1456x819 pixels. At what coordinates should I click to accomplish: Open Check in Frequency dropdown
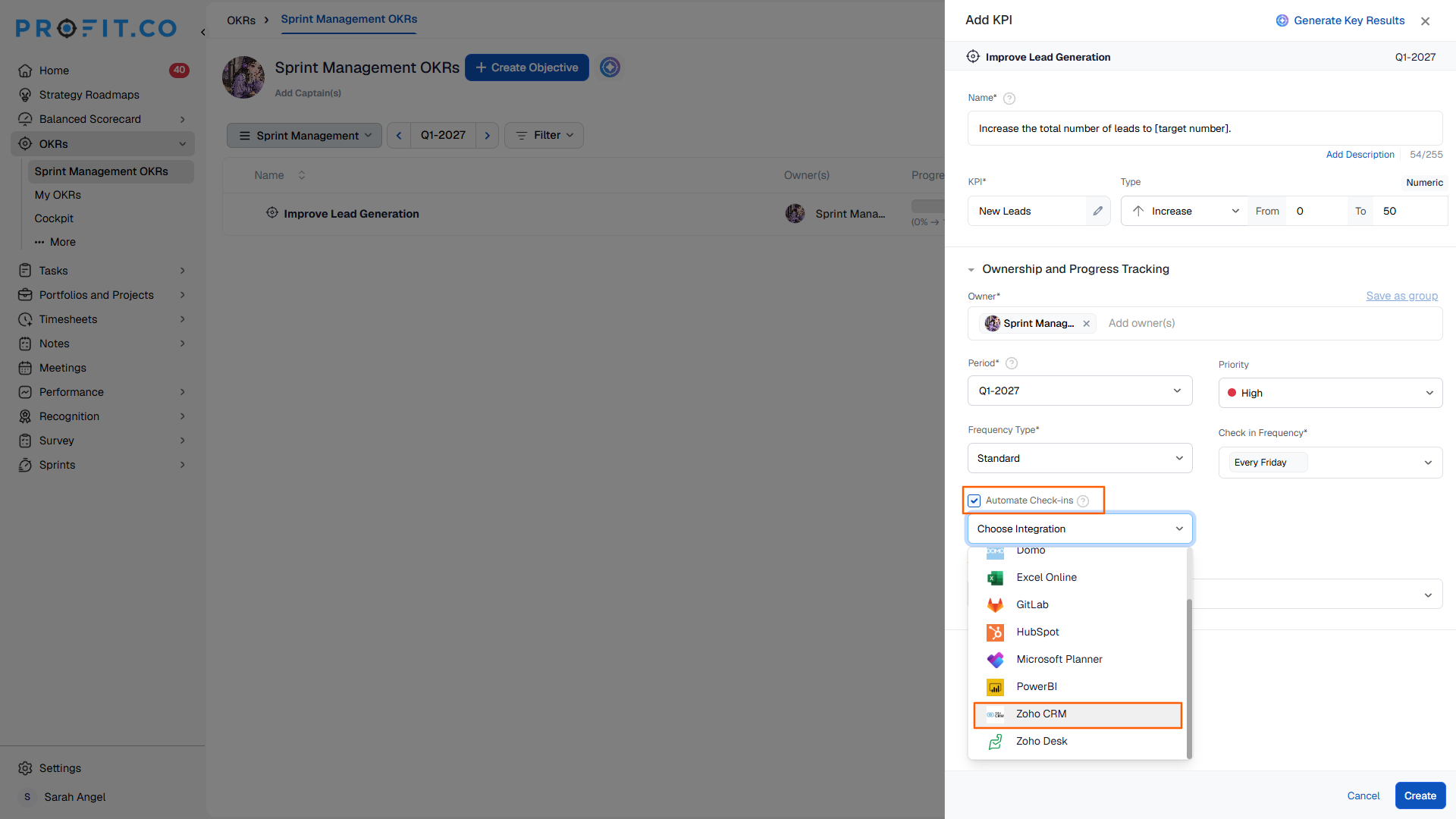pos(1330,463)
